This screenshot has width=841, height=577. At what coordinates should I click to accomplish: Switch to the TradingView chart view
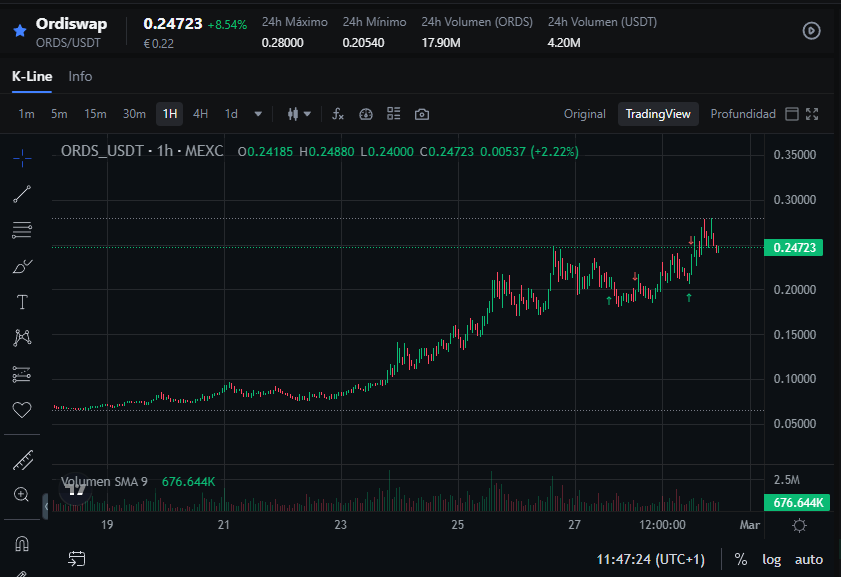pos(658,114)
